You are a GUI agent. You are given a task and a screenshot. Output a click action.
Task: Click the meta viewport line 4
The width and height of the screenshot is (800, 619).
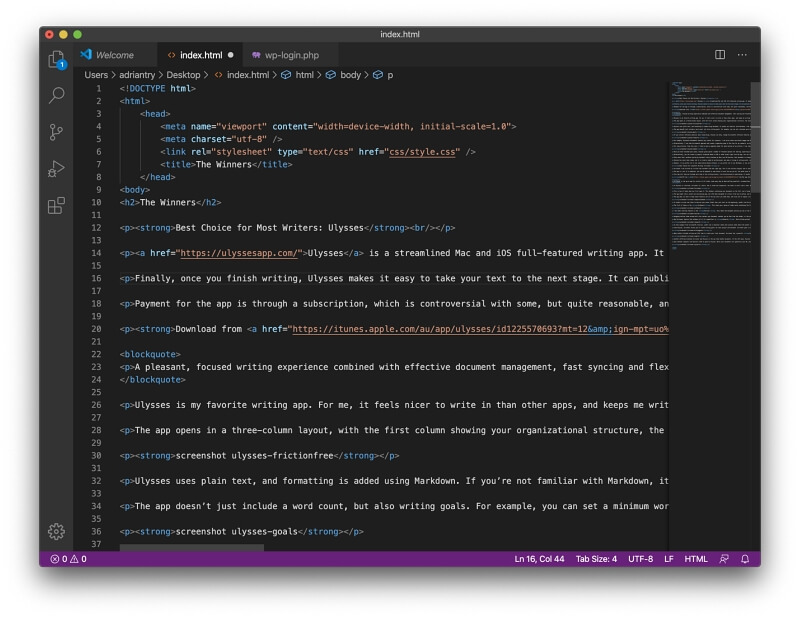(338, 127)
